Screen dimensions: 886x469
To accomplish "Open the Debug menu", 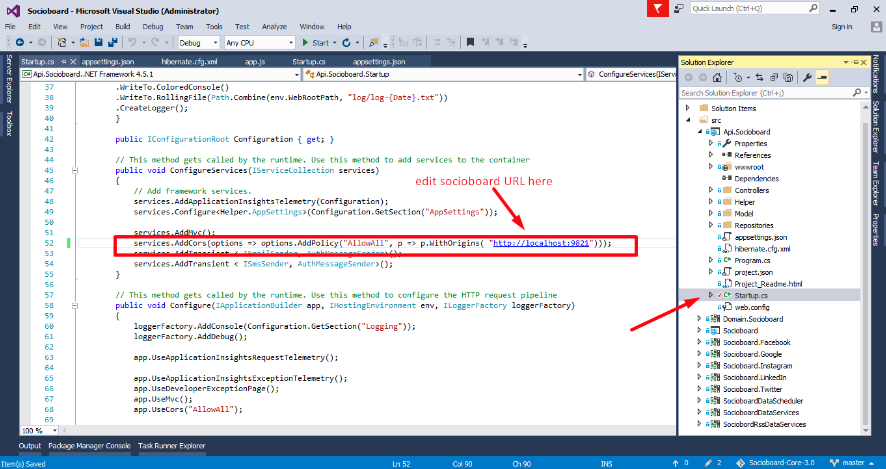I will (153, 27).
